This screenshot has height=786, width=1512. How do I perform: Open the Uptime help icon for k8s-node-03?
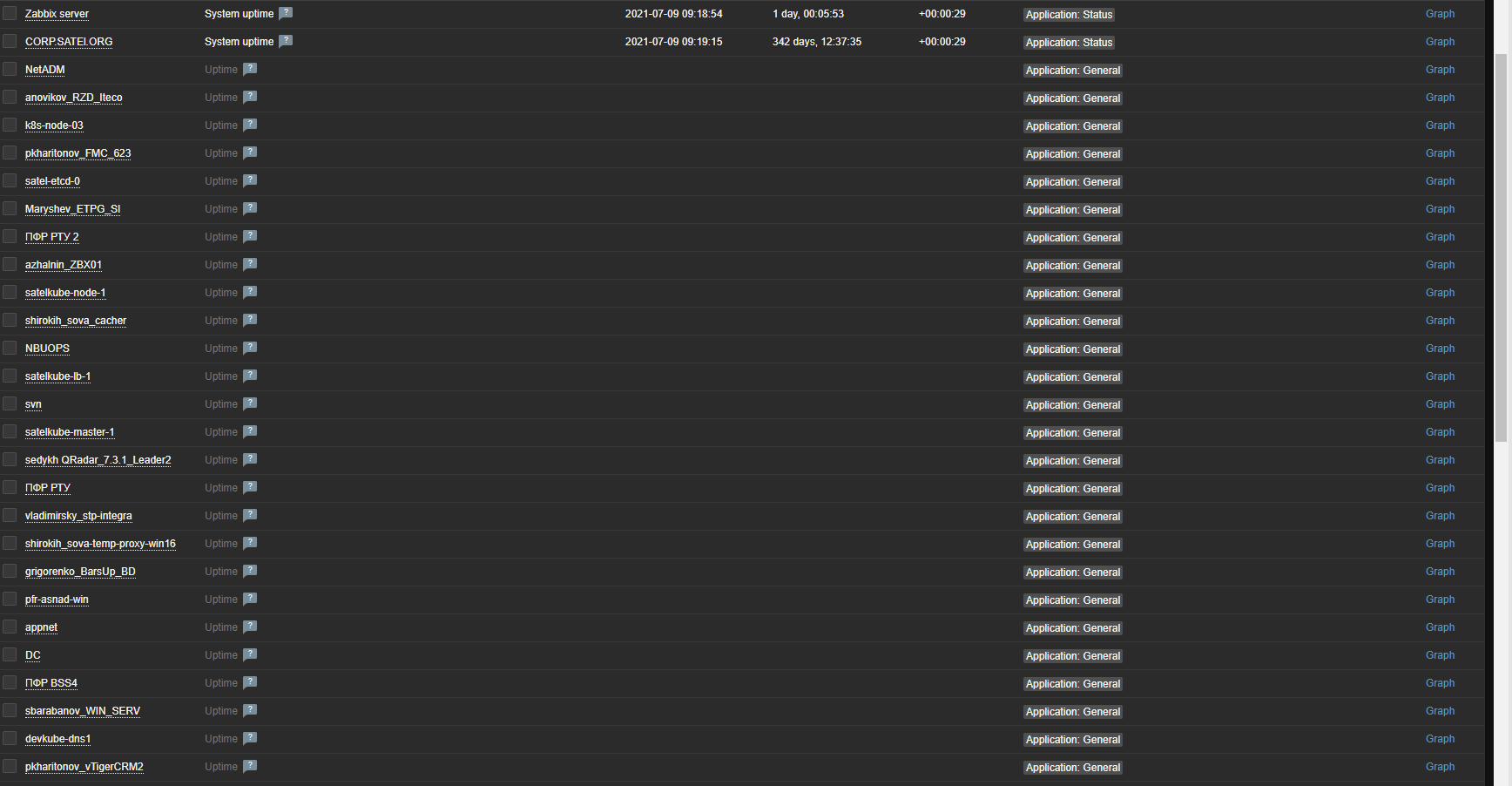250,125
